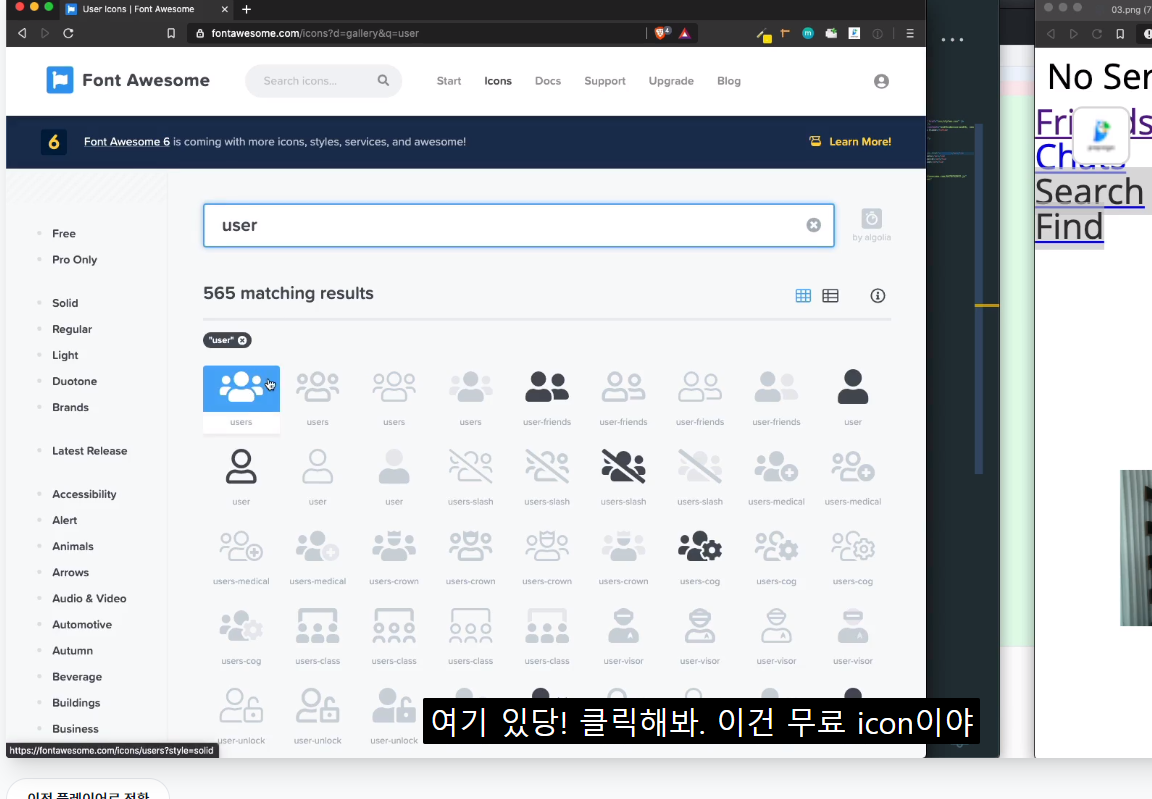
Task: Open the info circle beside view toggles
Action: point(877,296)
